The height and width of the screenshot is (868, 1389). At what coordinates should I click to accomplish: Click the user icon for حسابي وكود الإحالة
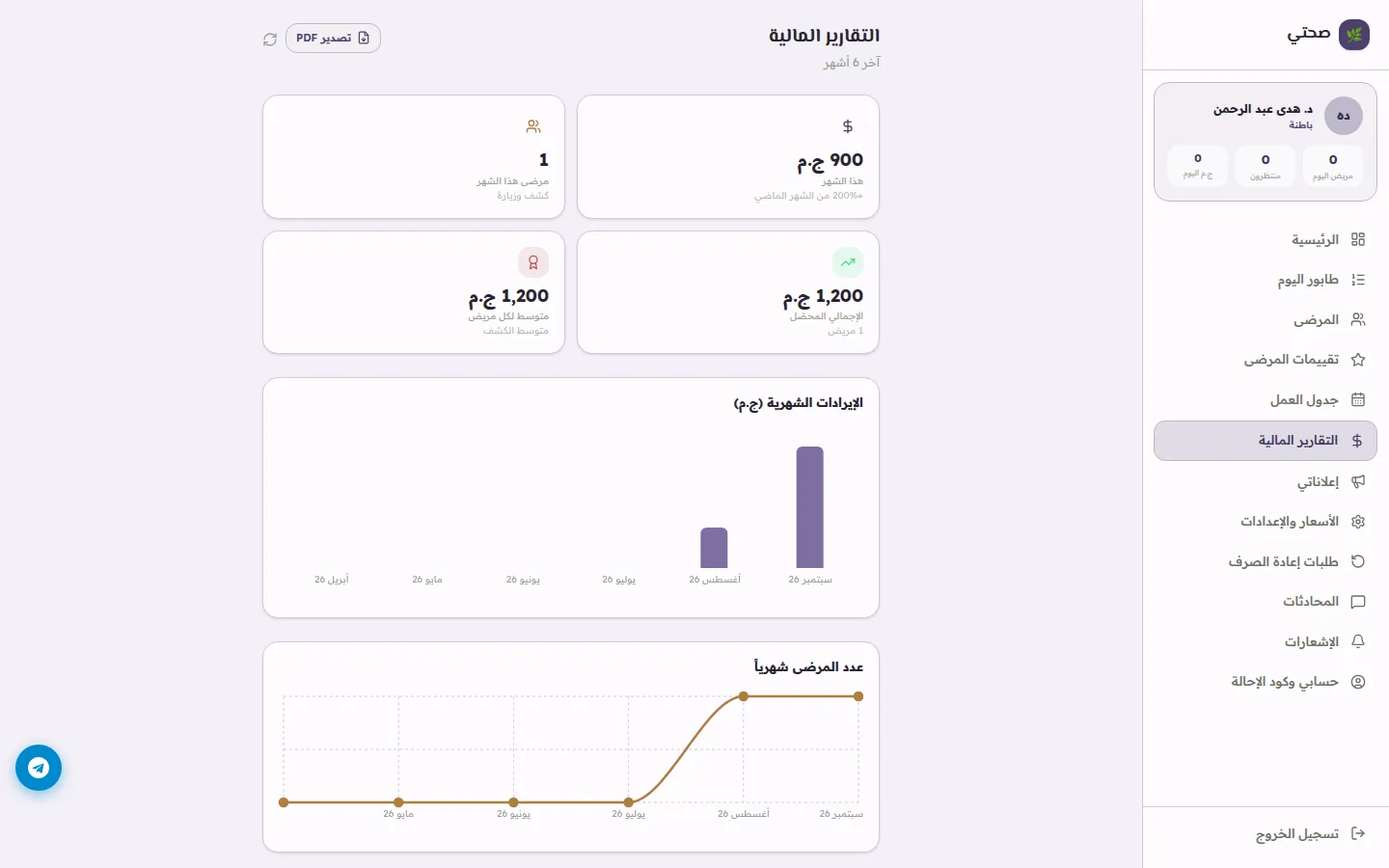(1358, 682)
